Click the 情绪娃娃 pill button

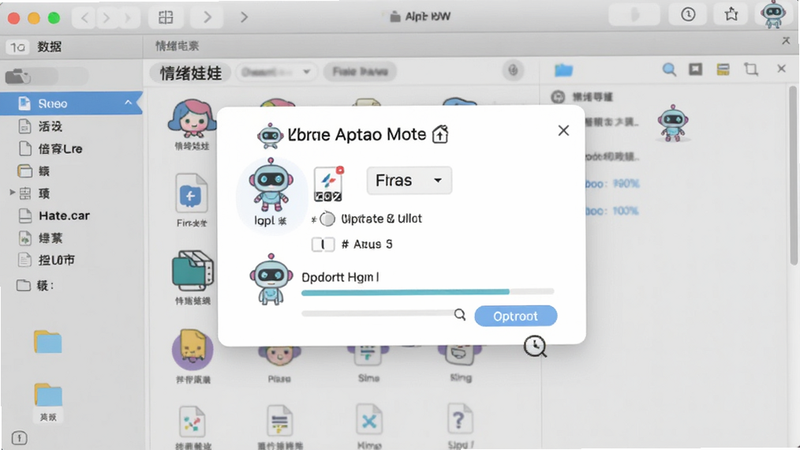[x=190, y=73]
